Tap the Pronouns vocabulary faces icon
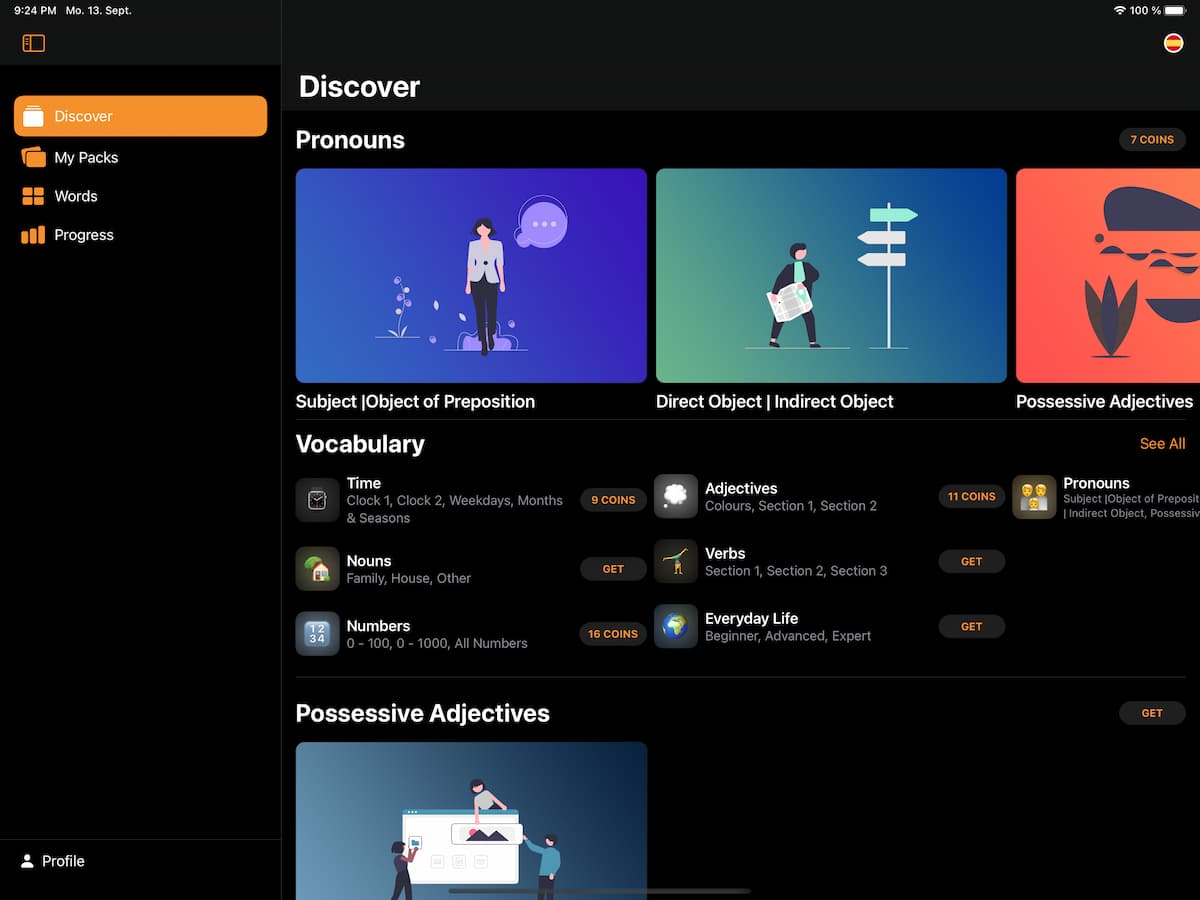Screen dimensions: 1200x900 tap(1033, 497)
